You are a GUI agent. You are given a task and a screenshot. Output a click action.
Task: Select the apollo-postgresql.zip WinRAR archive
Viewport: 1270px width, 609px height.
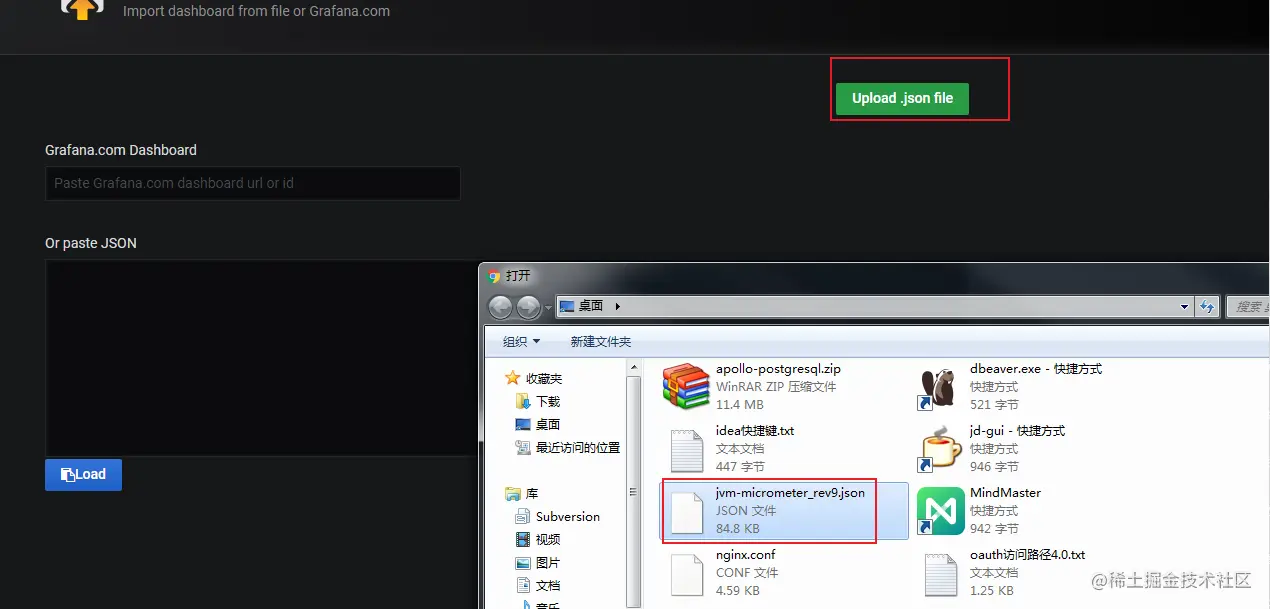click(x=784, y=387)
